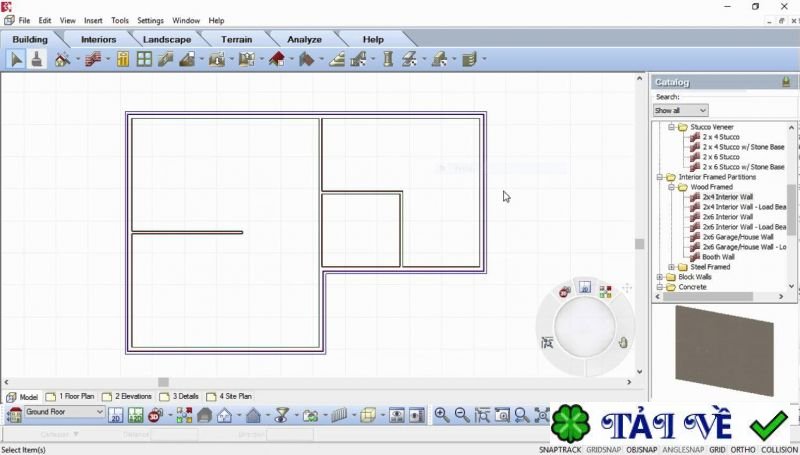Expand the Steel Framed folder
Screen dimensions: 800x455
pos(671,267)
